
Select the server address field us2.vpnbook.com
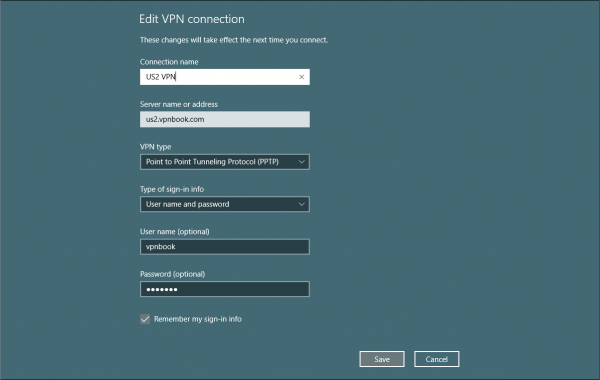click(x=225, y=119)
